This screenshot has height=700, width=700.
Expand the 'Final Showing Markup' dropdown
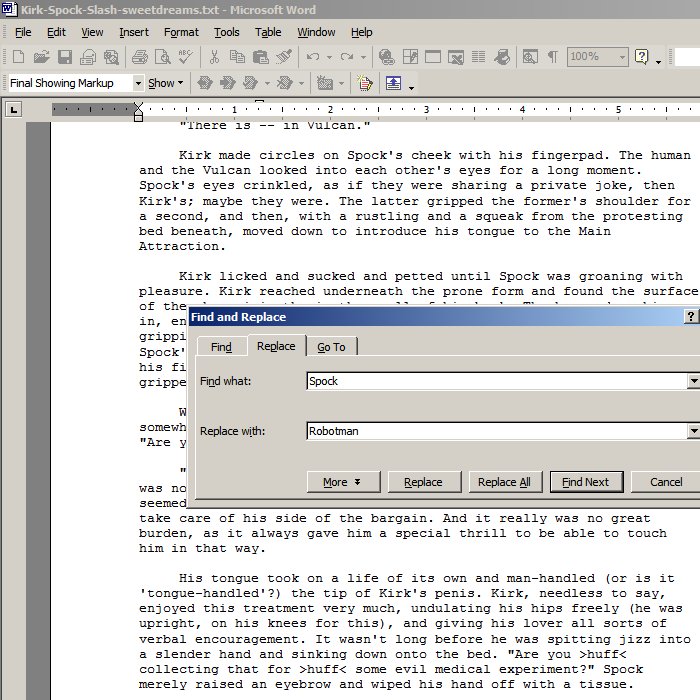138,83
